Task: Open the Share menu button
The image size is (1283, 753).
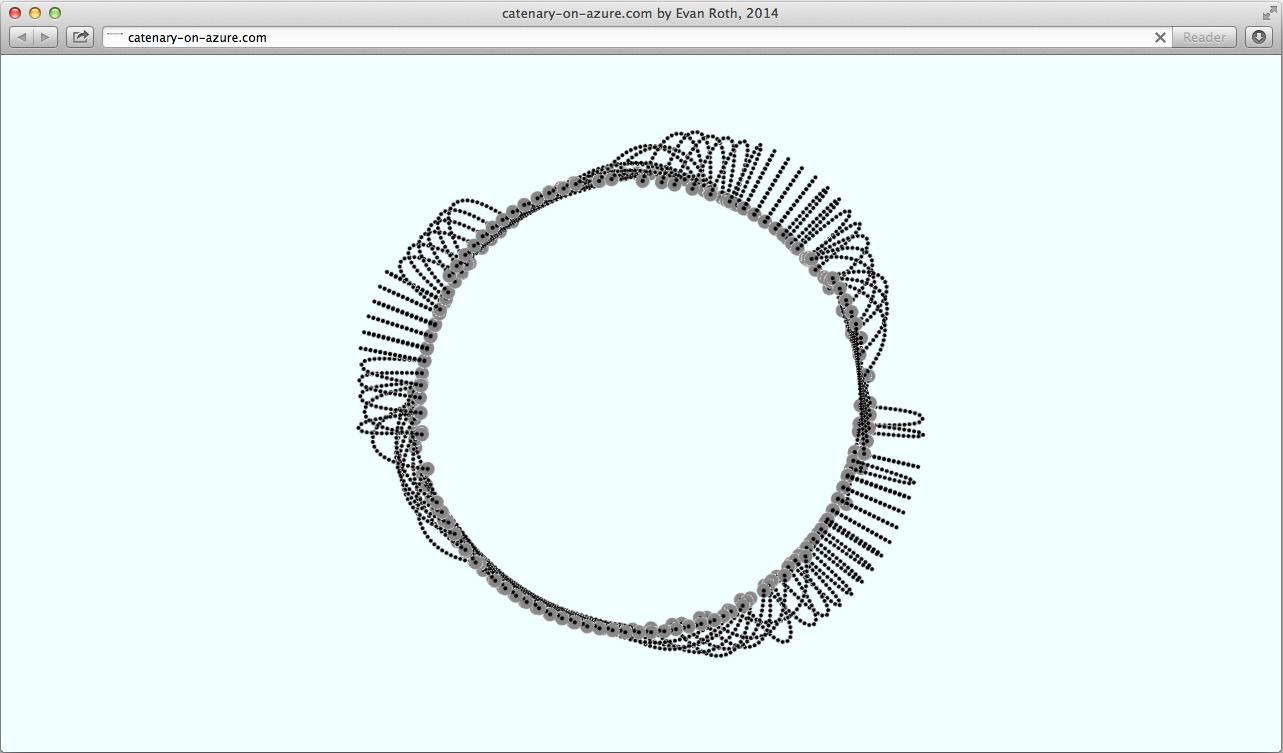Action: (80, 37)
